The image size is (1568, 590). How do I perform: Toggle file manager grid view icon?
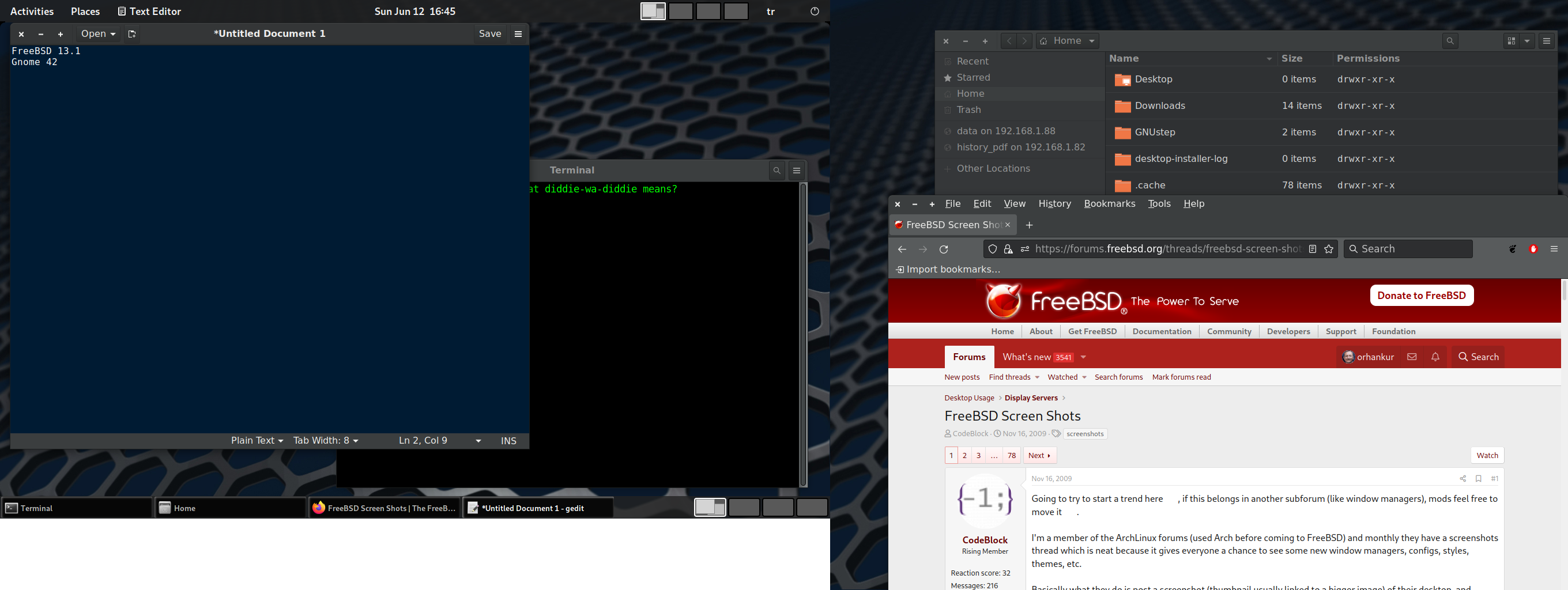1511,41
